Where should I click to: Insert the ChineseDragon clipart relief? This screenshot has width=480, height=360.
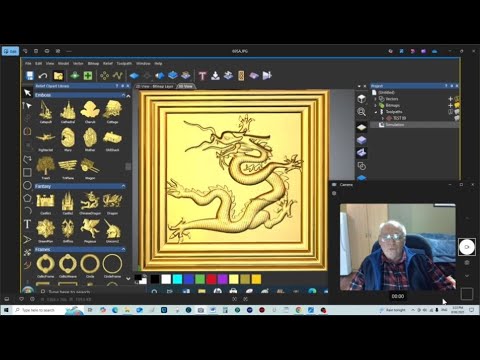[90, 203]
